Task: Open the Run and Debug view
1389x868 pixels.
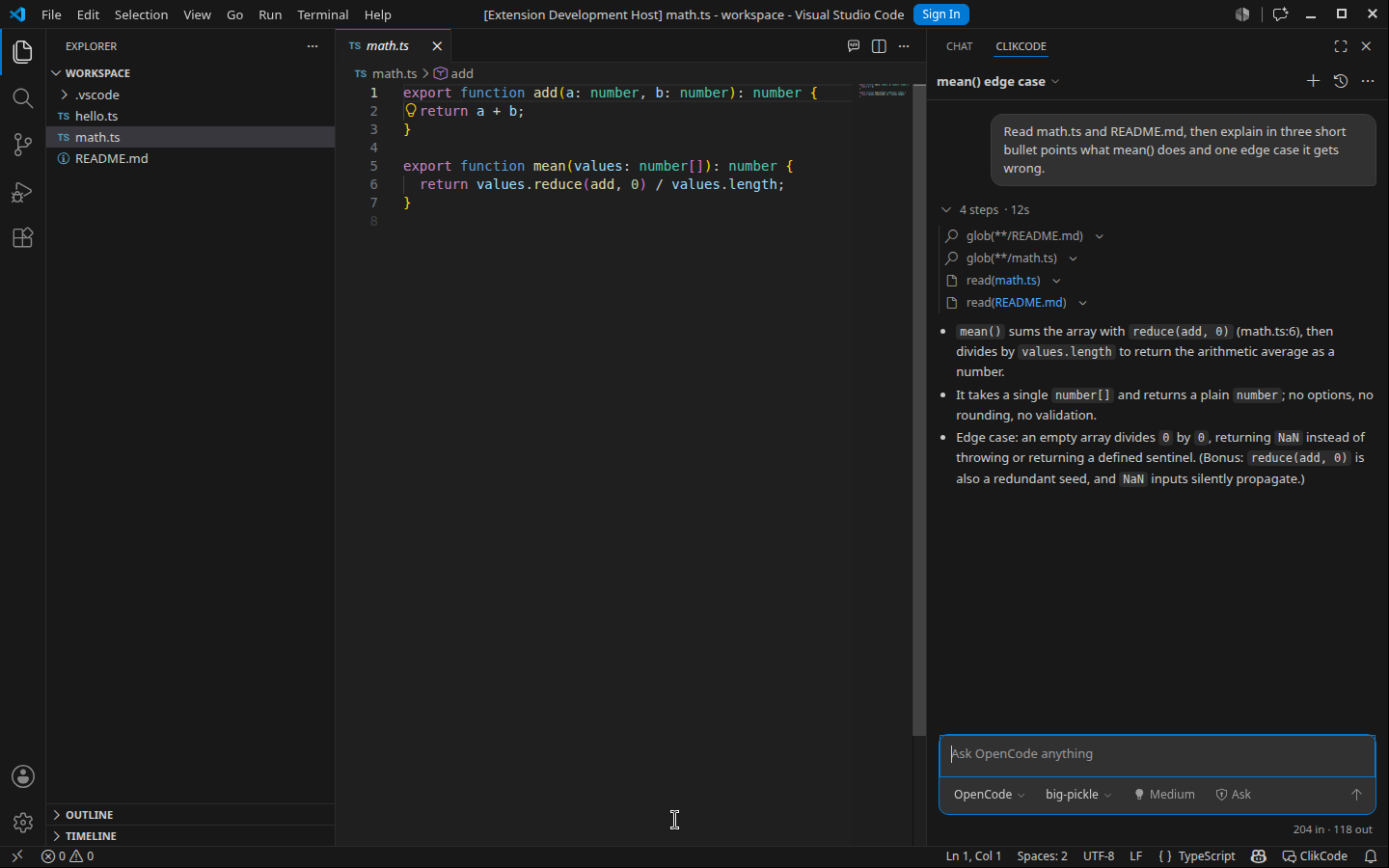Action: coord(22,192)
